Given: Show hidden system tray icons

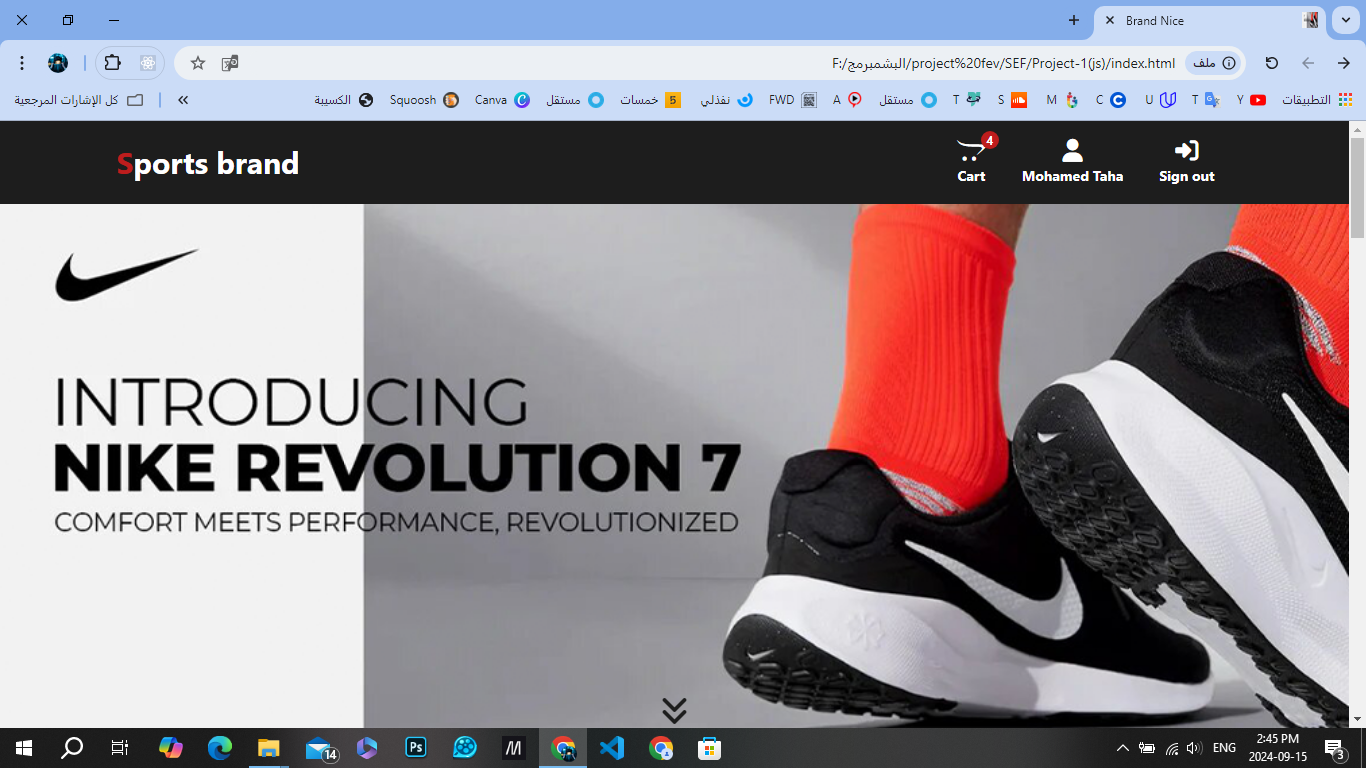Looking at the screenshot, I should click(1122, 748).
